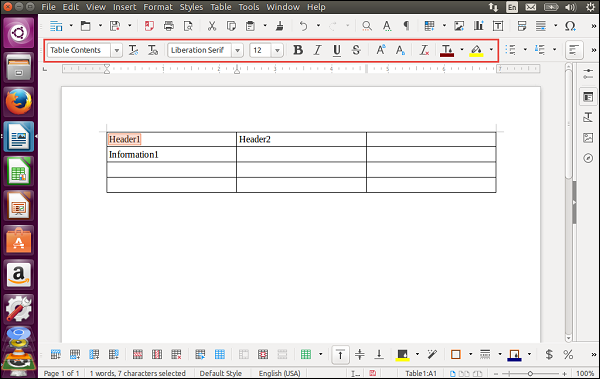Click Align Top in table toolbar
Screen dimensions: 600x379
340,354
